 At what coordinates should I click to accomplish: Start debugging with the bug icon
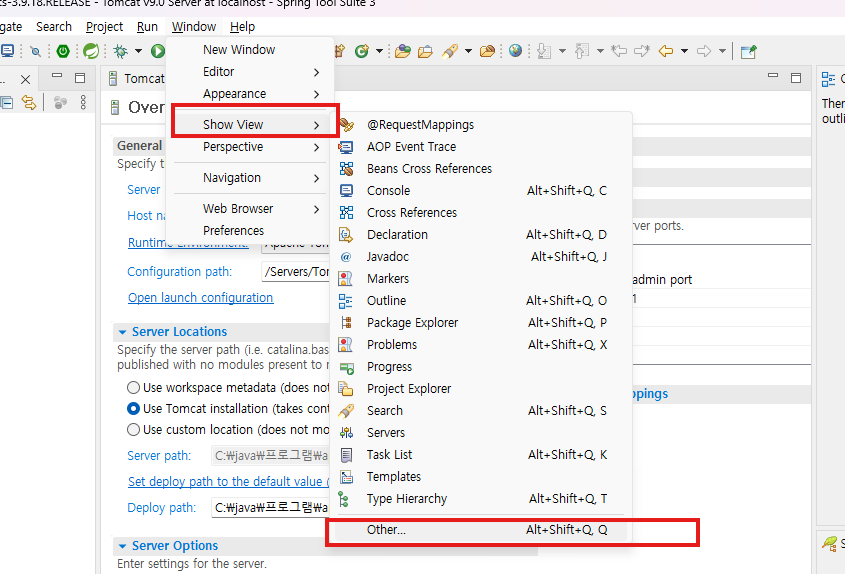tap(121, 51)
